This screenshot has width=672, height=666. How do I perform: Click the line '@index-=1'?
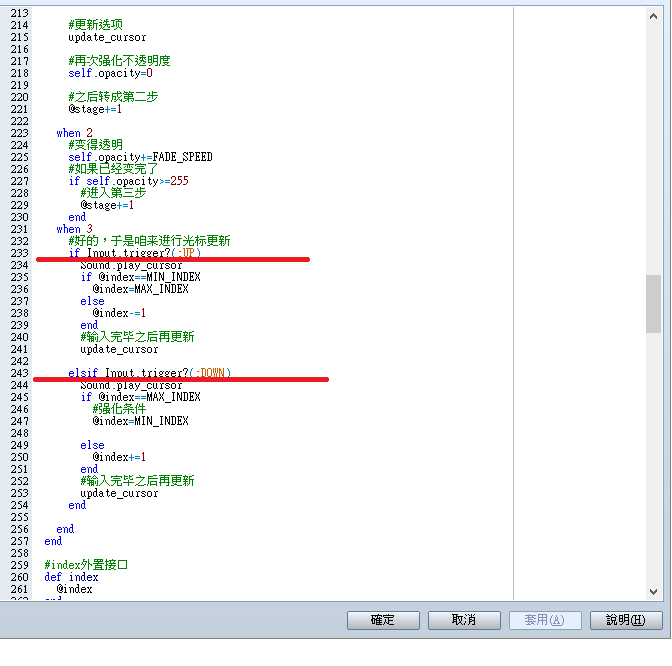point(119,313)
